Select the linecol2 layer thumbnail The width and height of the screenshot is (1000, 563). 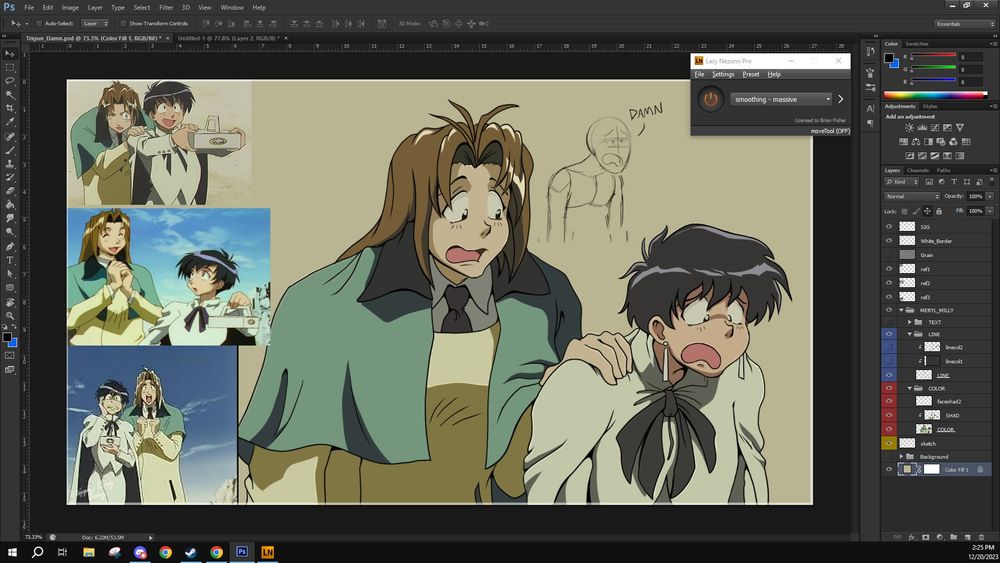932,347
